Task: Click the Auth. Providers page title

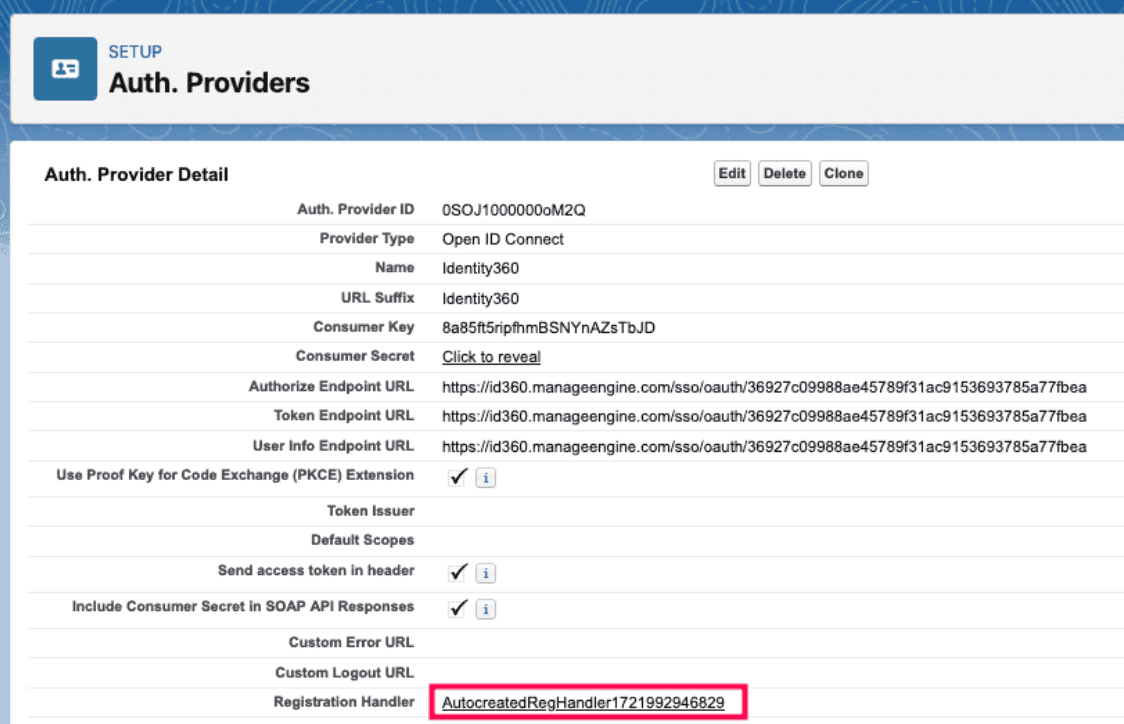Action: click(x=209, y=83)
